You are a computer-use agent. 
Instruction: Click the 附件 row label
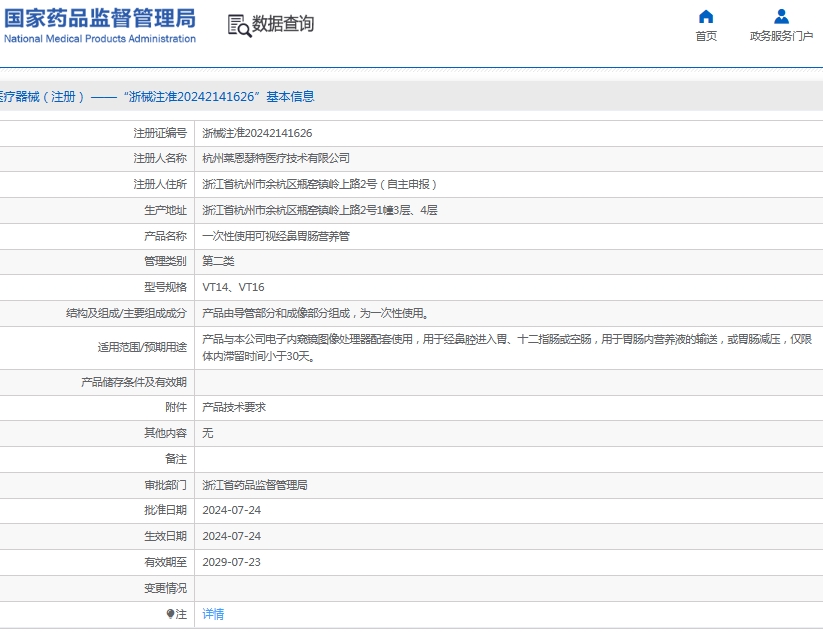tap(176, 407)
